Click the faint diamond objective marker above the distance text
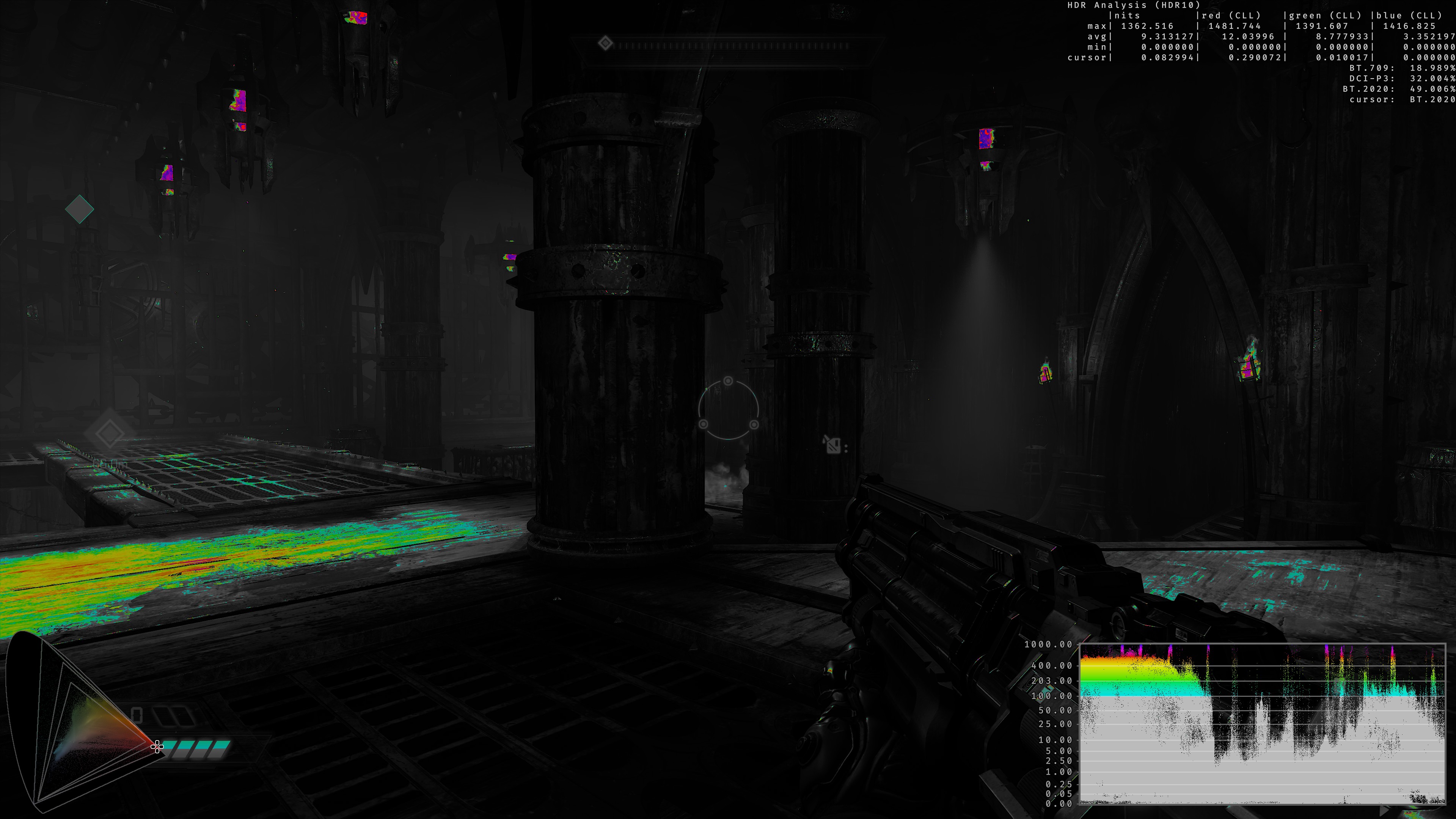The width and height of the screenshot is (1456, 819). tap(110, 434)
